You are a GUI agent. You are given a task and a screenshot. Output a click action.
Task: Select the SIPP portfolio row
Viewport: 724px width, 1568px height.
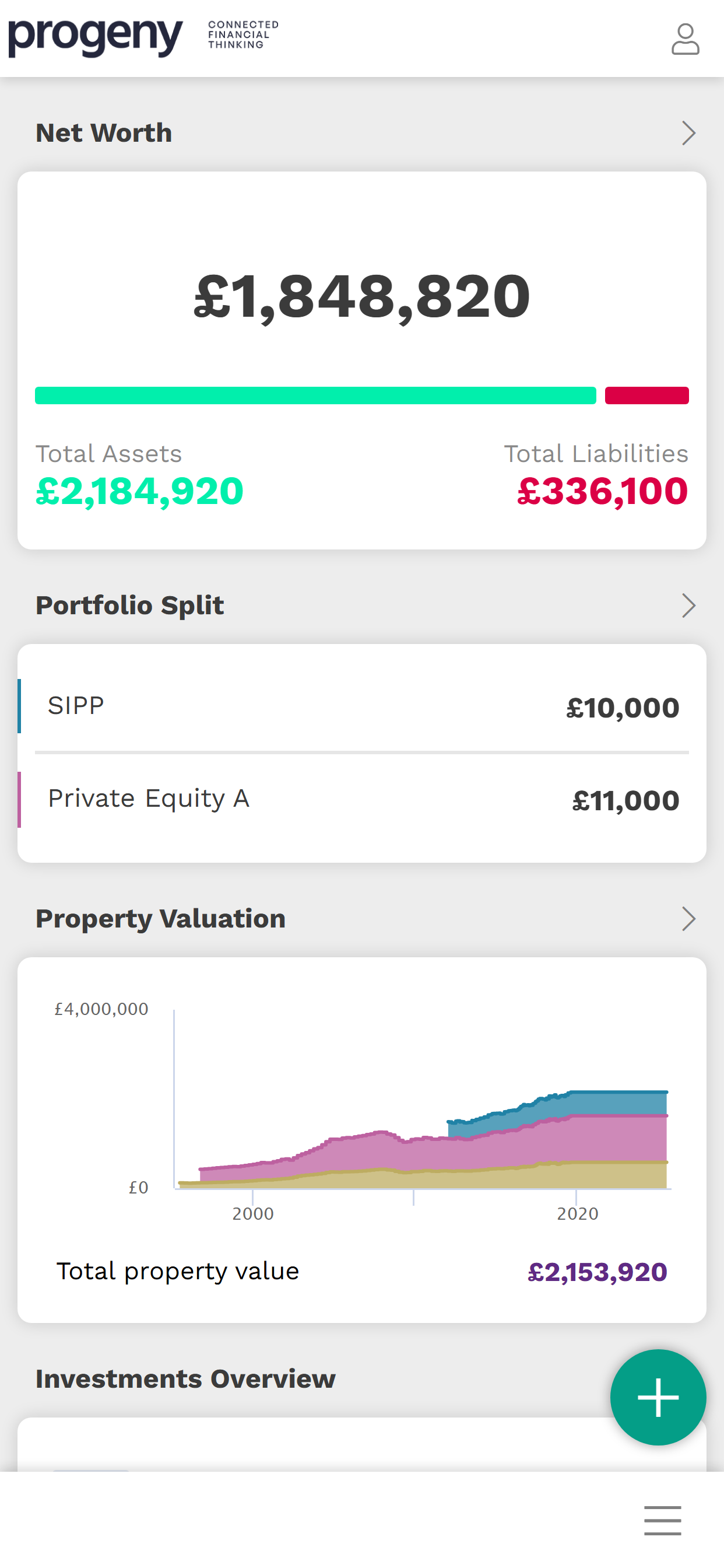click(362, 706)
